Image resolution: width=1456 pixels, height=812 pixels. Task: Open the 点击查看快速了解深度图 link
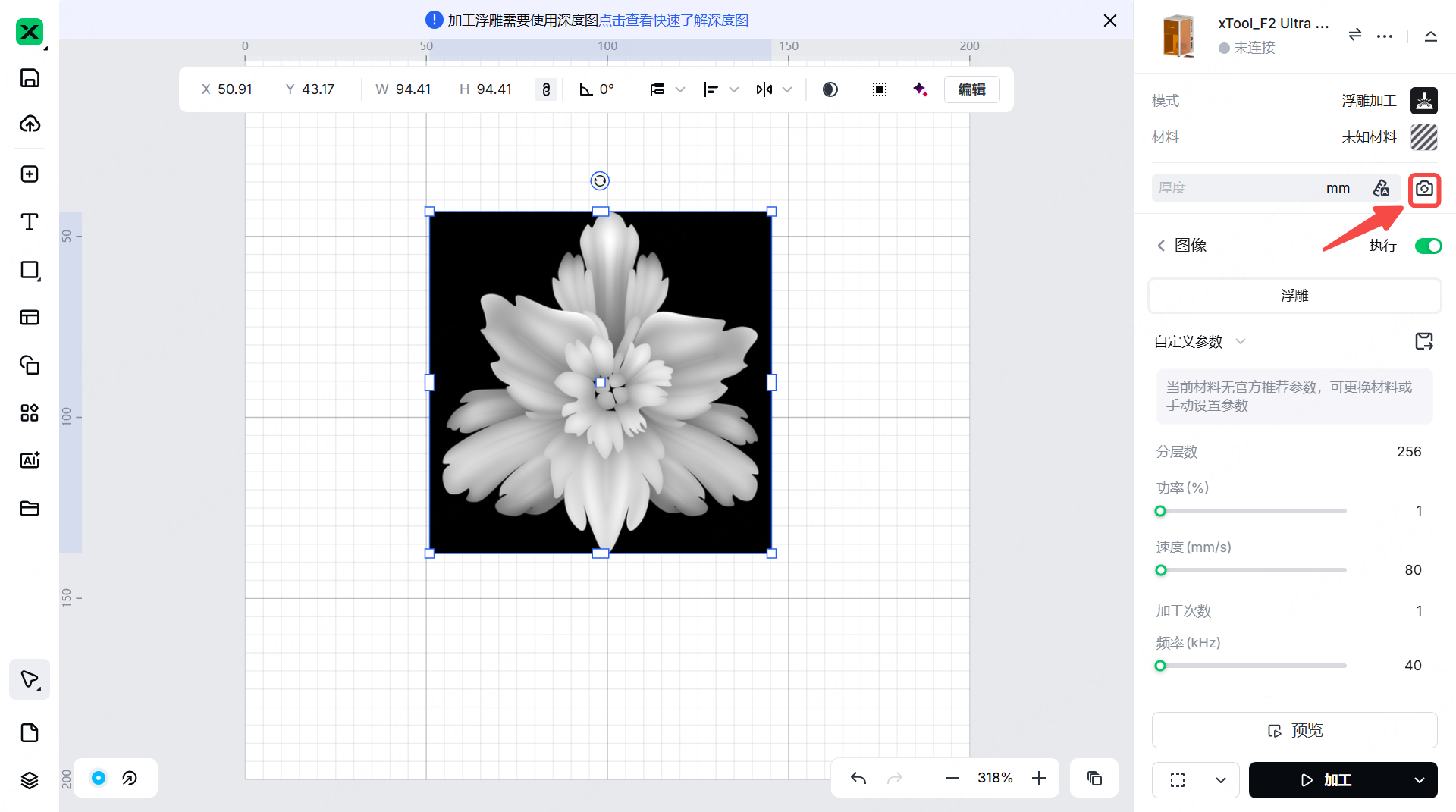coord(673,20)
